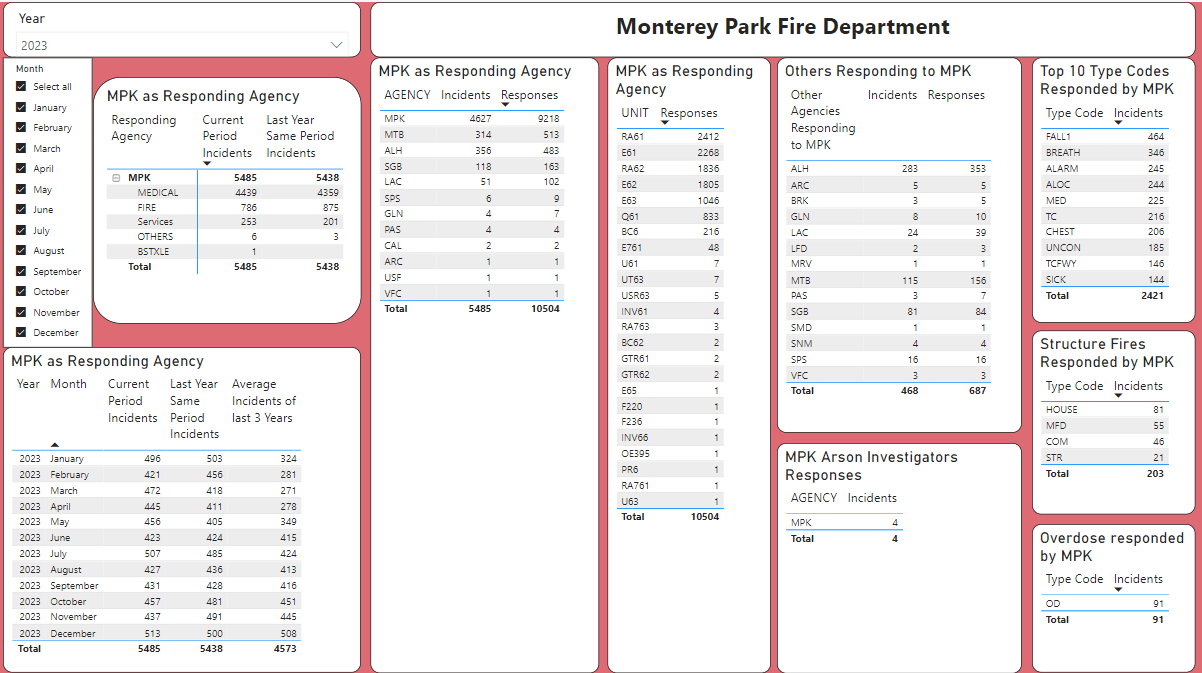The width and height of the screenshot is (1202, 673).
Task: Click ascending sort arrow above the Year column
Action: [55, 445]
